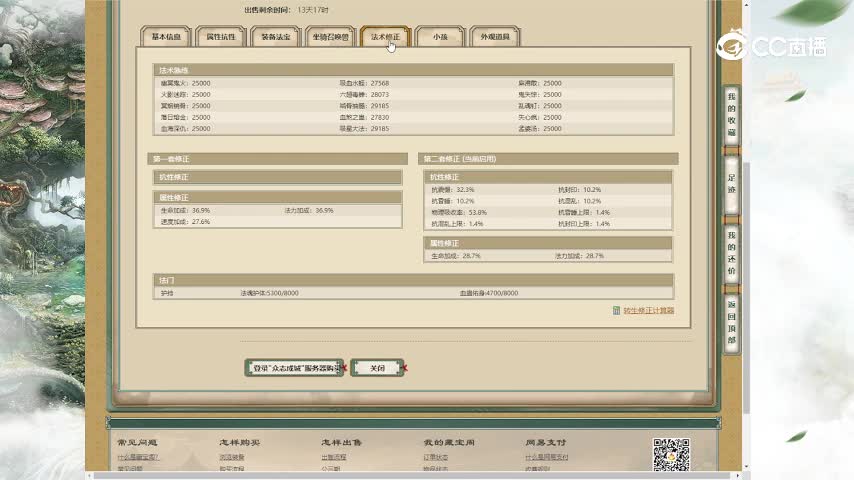Viewport: 854px width, 480px height.
Task: Open the 什么是藏宝阁 footer link
Action: [138, 458]
